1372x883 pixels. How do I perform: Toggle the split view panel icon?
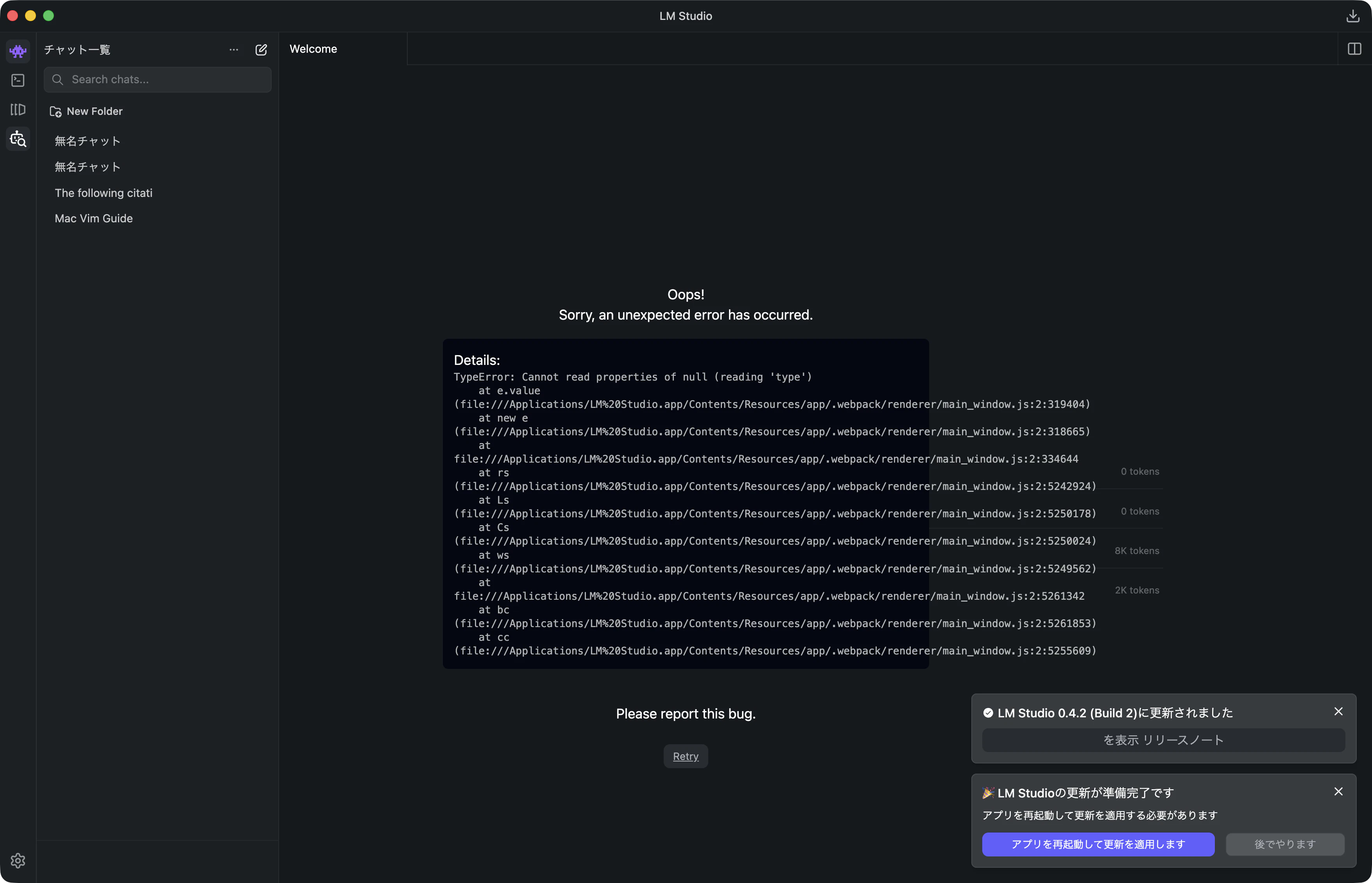[x=1354, y=49]
